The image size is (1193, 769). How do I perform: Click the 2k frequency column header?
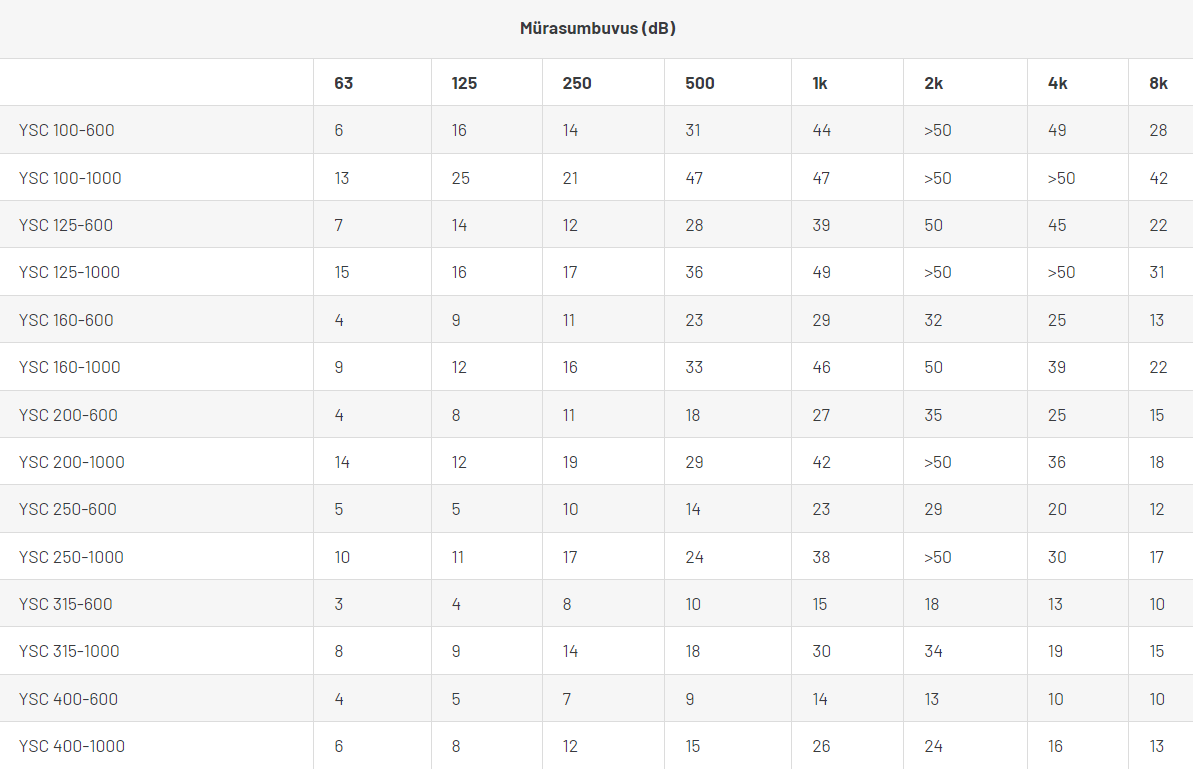click(933, 83)
